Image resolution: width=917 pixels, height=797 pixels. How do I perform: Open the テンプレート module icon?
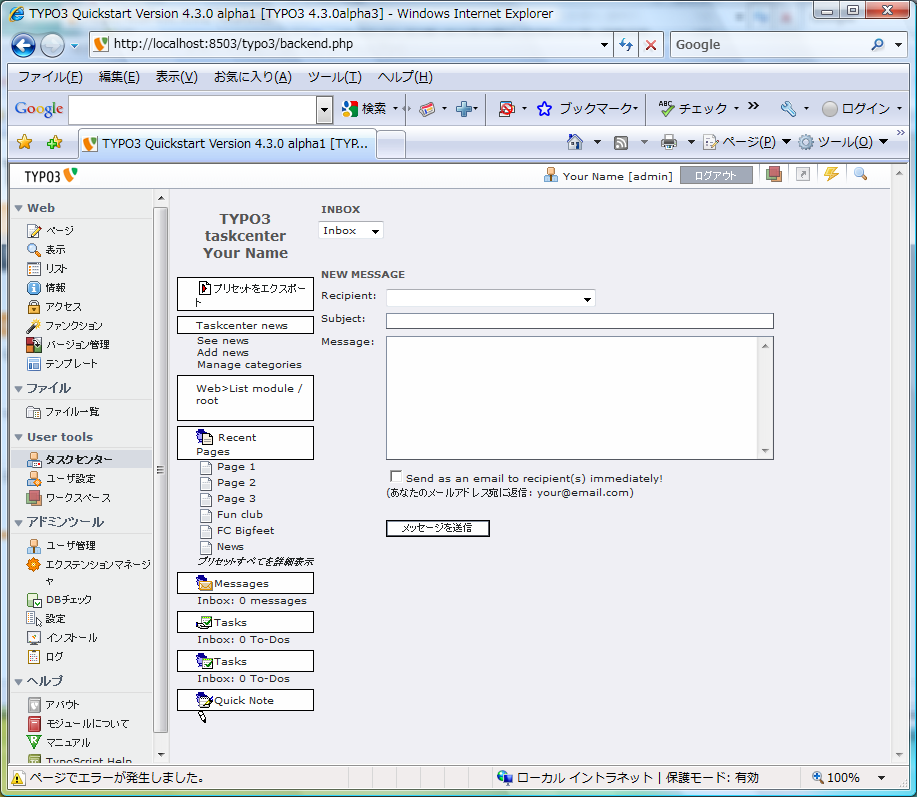point(34,364)
